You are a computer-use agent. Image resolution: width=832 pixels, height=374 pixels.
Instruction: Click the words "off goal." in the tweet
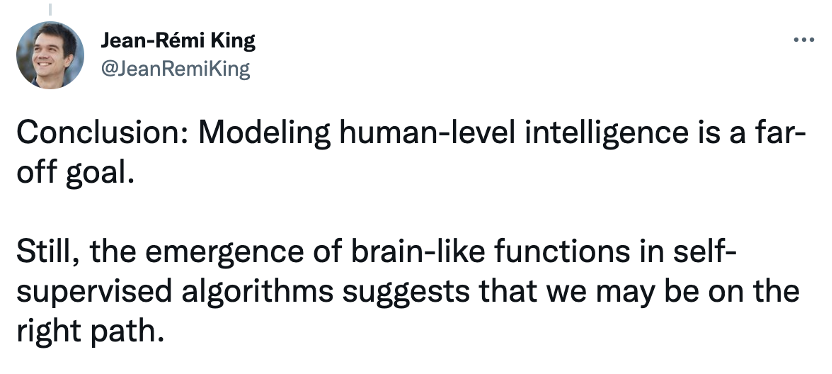pos(75,174)
